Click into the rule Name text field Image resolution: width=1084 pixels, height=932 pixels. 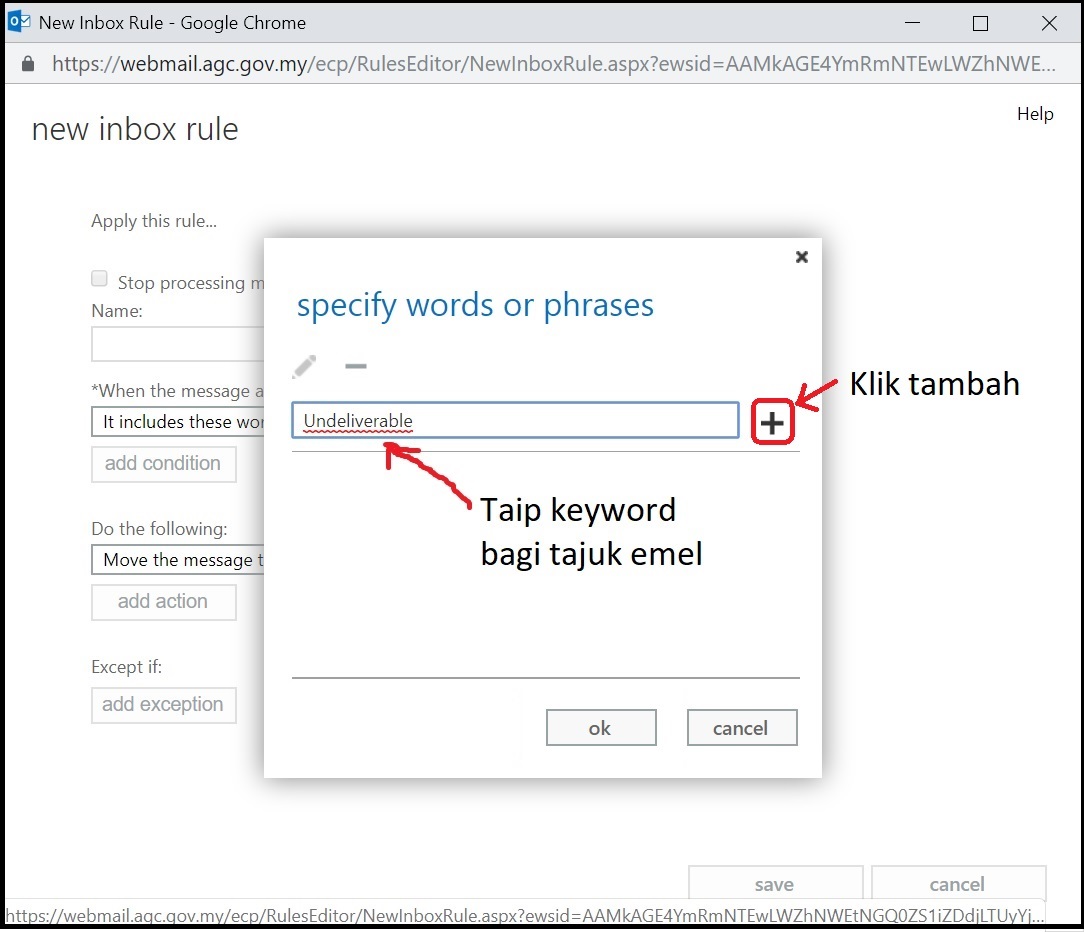coord(178,344)
